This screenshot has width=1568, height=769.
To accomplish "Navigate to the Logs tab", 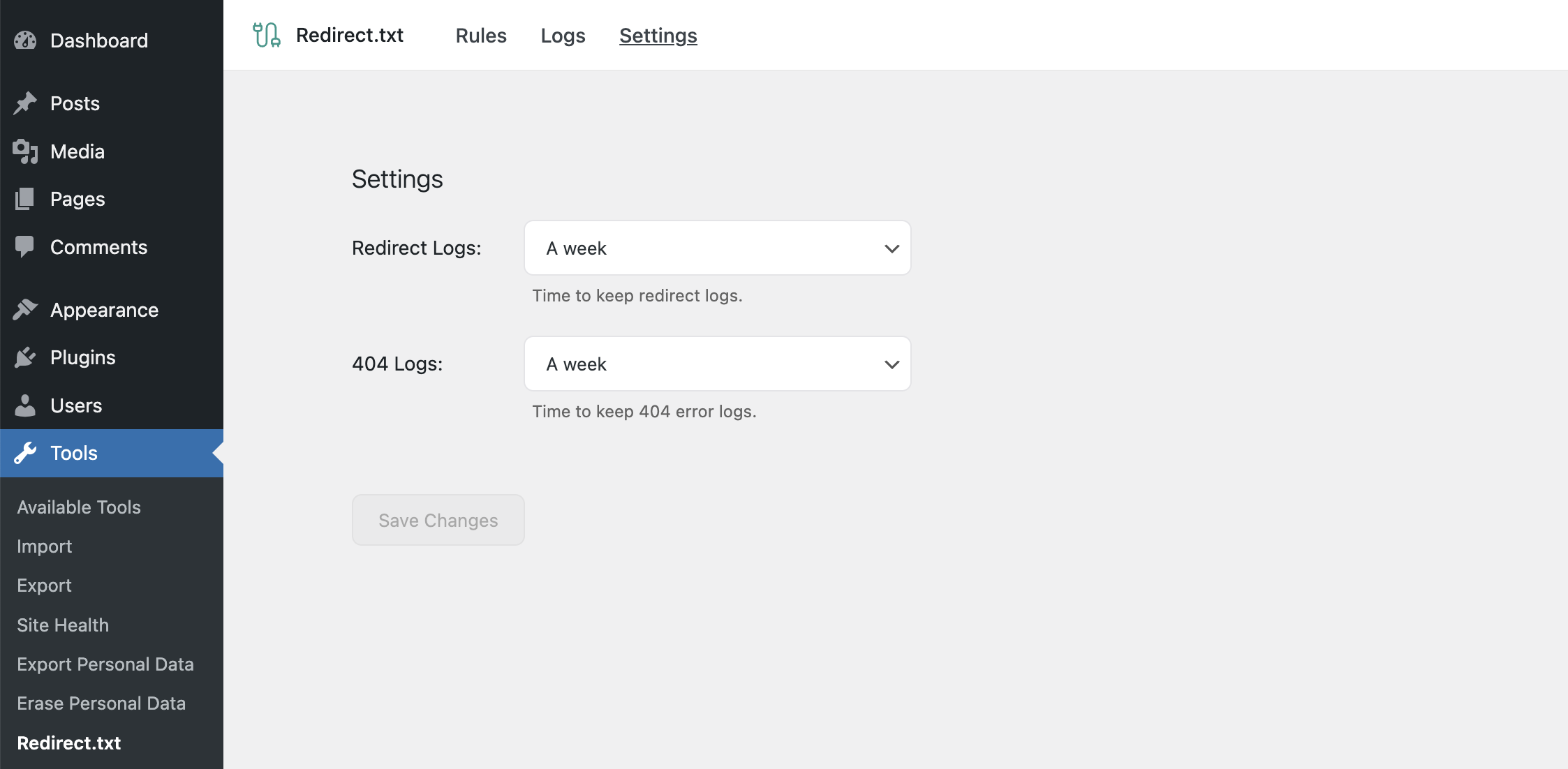I will click(563, 35).
